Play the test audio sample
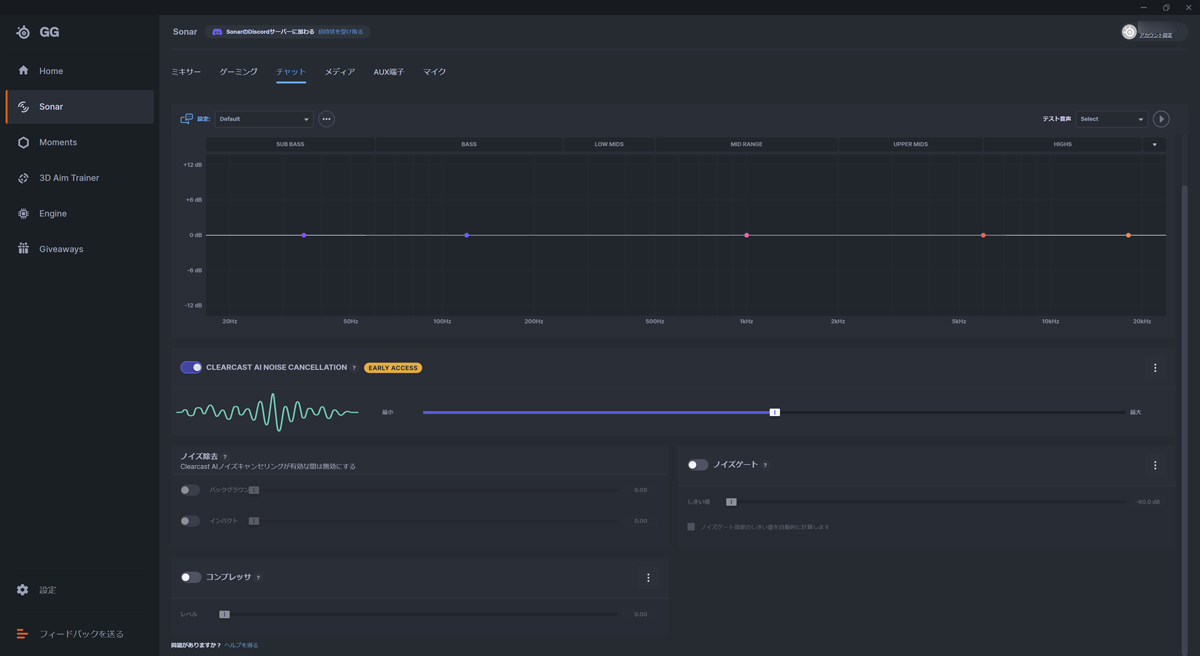Screen dimensions: 1200x656 1161,119
